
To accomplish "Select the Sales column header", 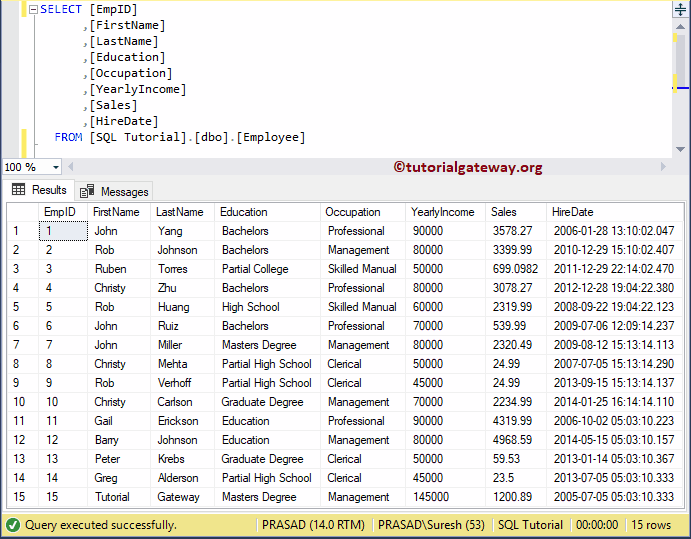I will [x=516, y=212].
